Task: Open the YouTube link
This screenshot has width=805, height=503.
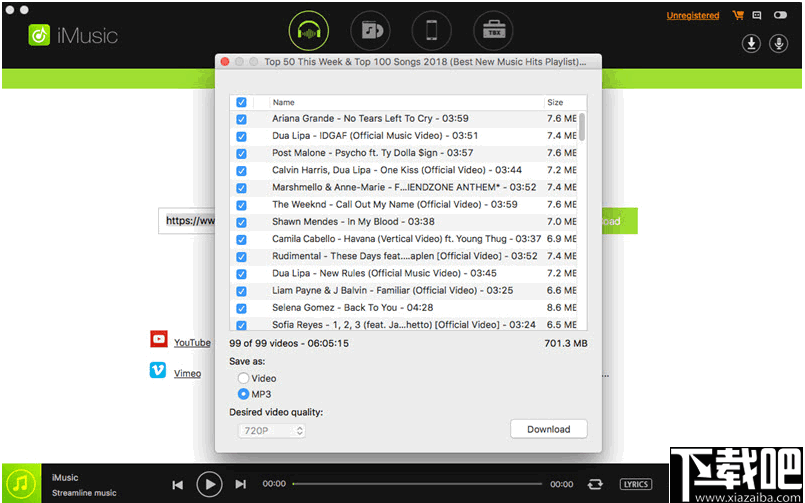Action: pos(192,342)
